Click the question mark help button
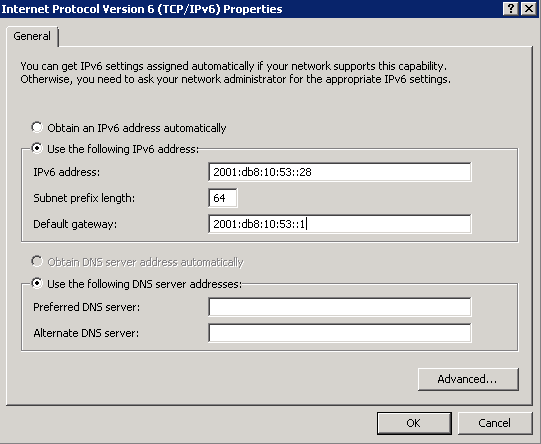This screenshot has width=541, height=444. click(511, 9)
